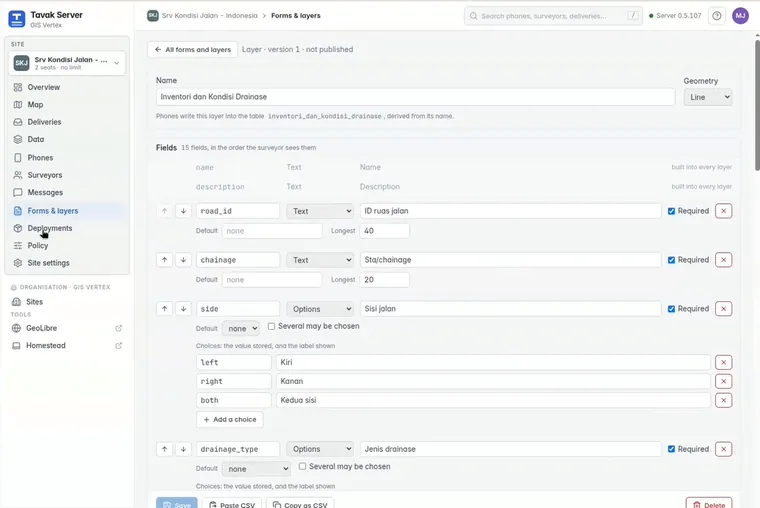Move chainage field down with arrow
The width and height of the screenshot is (760, 508).
point(183,260)
